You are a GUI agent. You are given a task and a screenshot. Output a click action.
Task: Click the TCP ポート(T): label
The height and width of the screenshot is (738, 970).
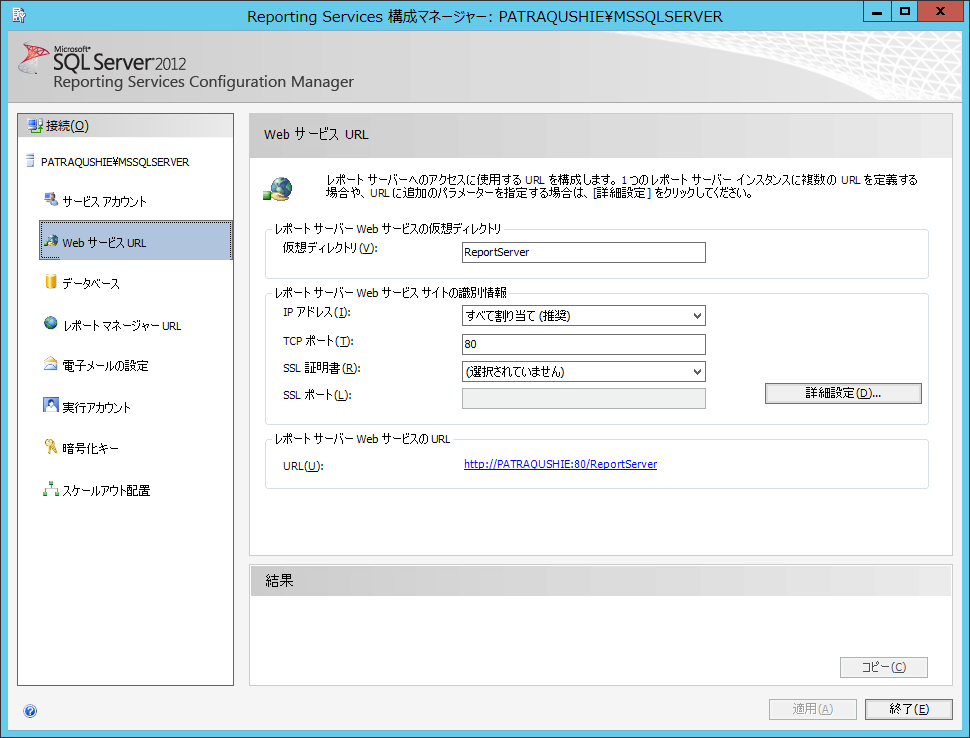[x=318, y=341]
